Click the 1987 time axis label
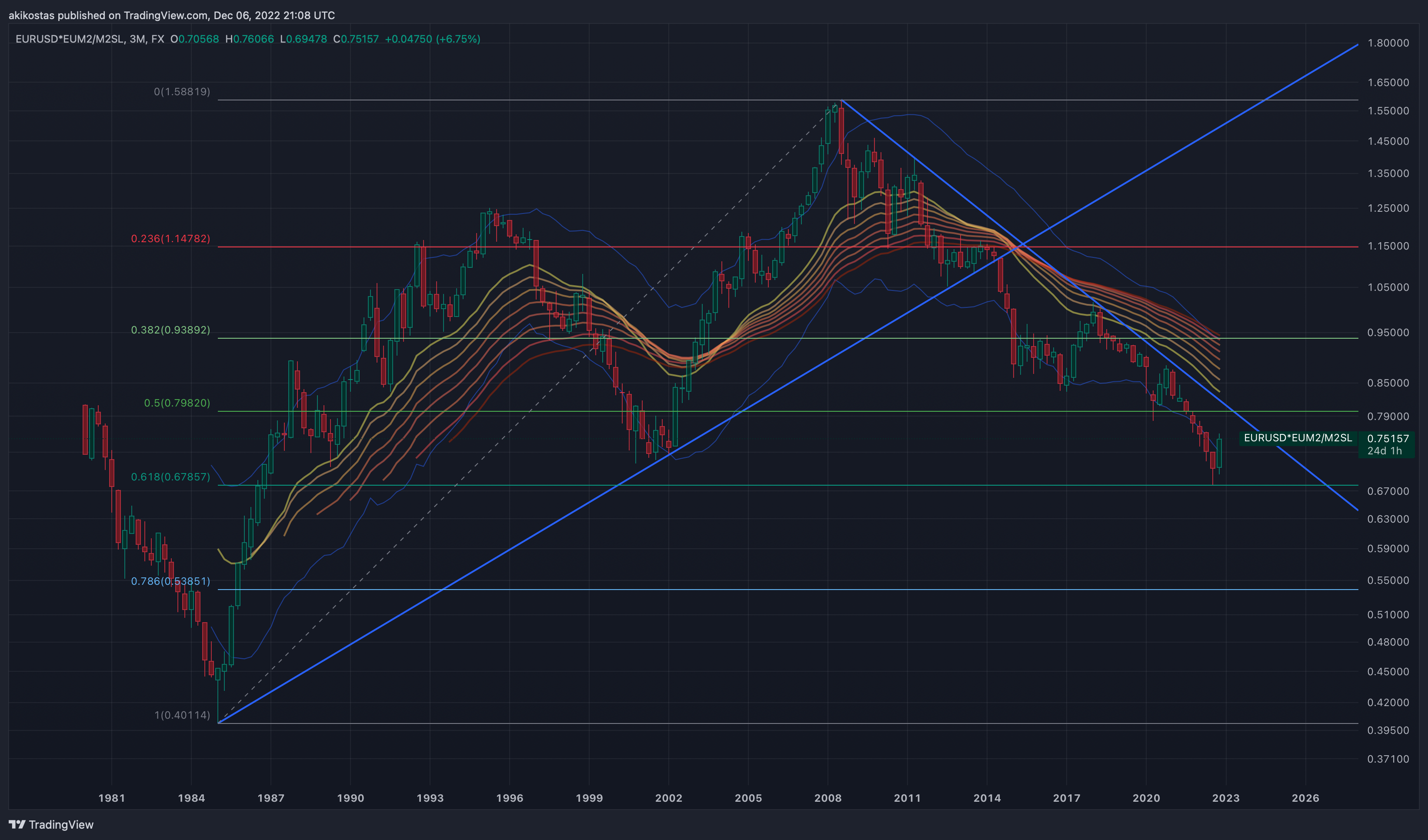 point(271,798)
